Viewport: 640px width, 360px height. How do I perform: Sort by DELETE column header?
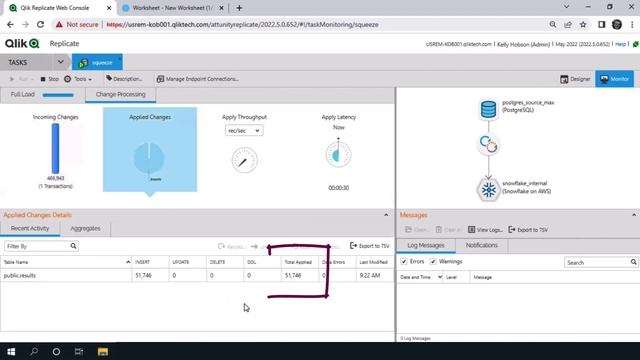click(225, 262)
